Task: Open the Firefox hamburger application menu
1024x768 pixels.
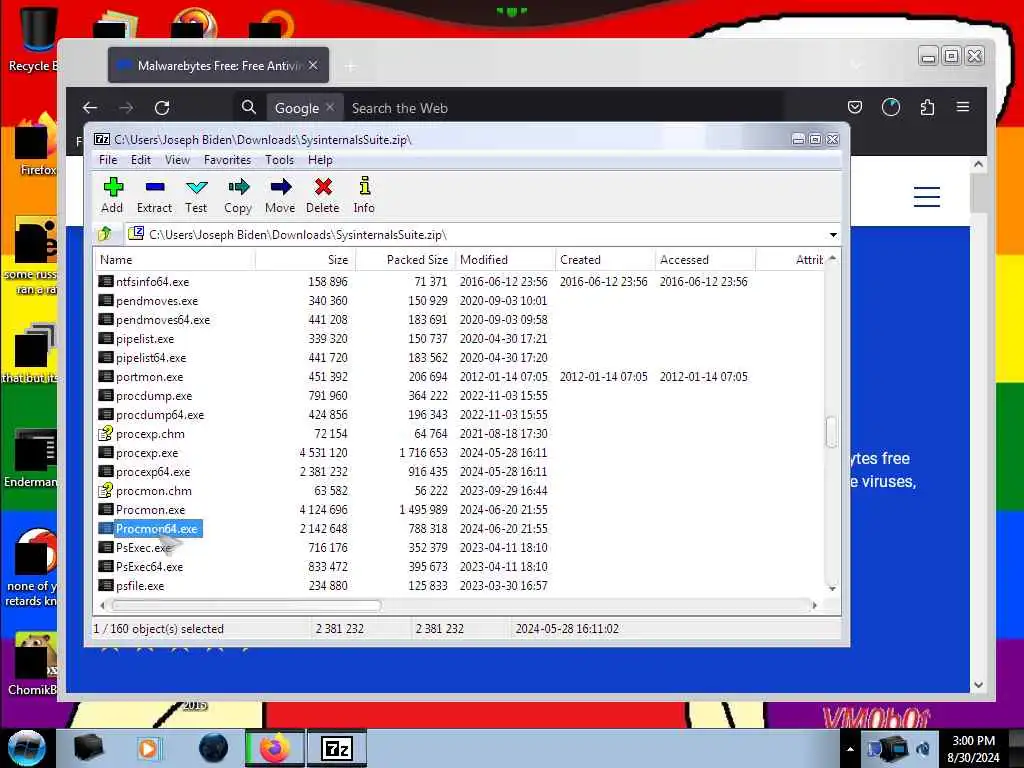Action: [963, 107]
